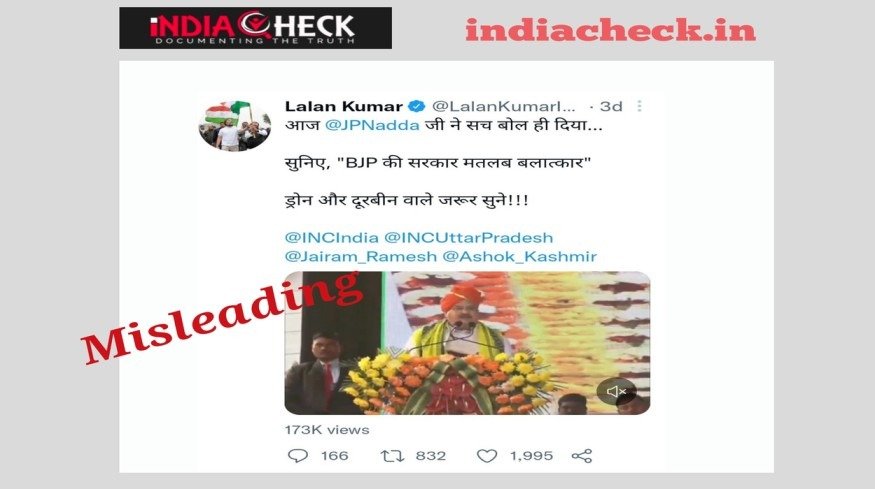Click the 173K views count
Viewport: 875px width, 489px height.
[327, 430]
